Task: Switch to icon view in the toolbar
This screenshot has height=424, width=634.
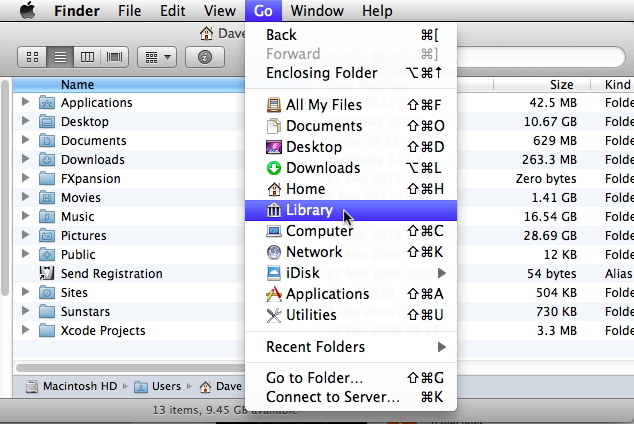Action: [33, 57]
